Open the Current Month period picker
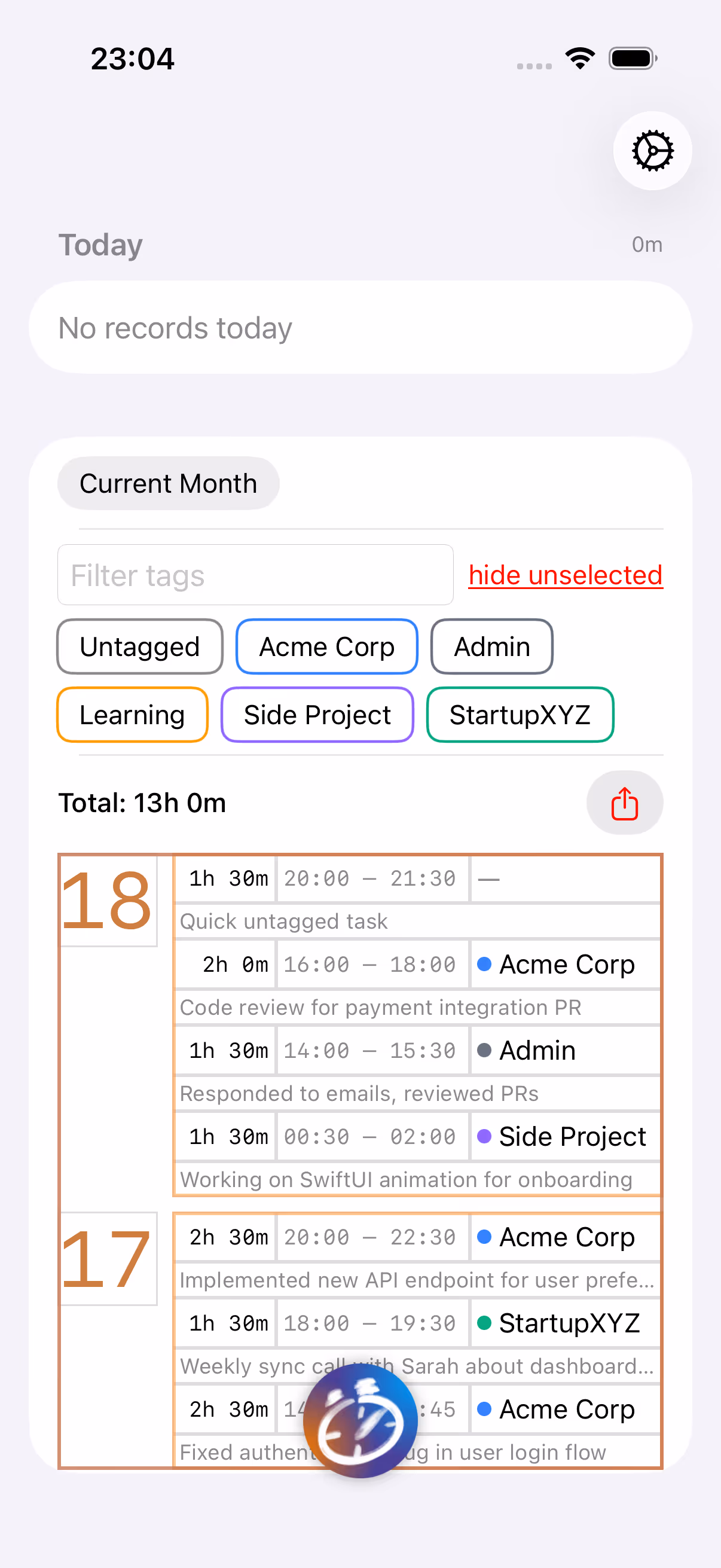The height and width of the screenshot is (1568, 721). 169,483
